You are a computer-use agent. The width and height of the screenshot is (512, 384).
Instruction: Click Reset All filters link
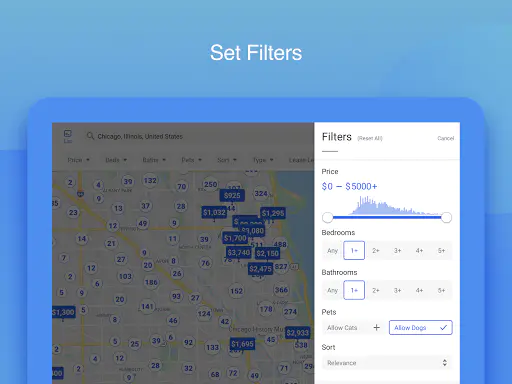pyautogui.click(x=370, y=138)
